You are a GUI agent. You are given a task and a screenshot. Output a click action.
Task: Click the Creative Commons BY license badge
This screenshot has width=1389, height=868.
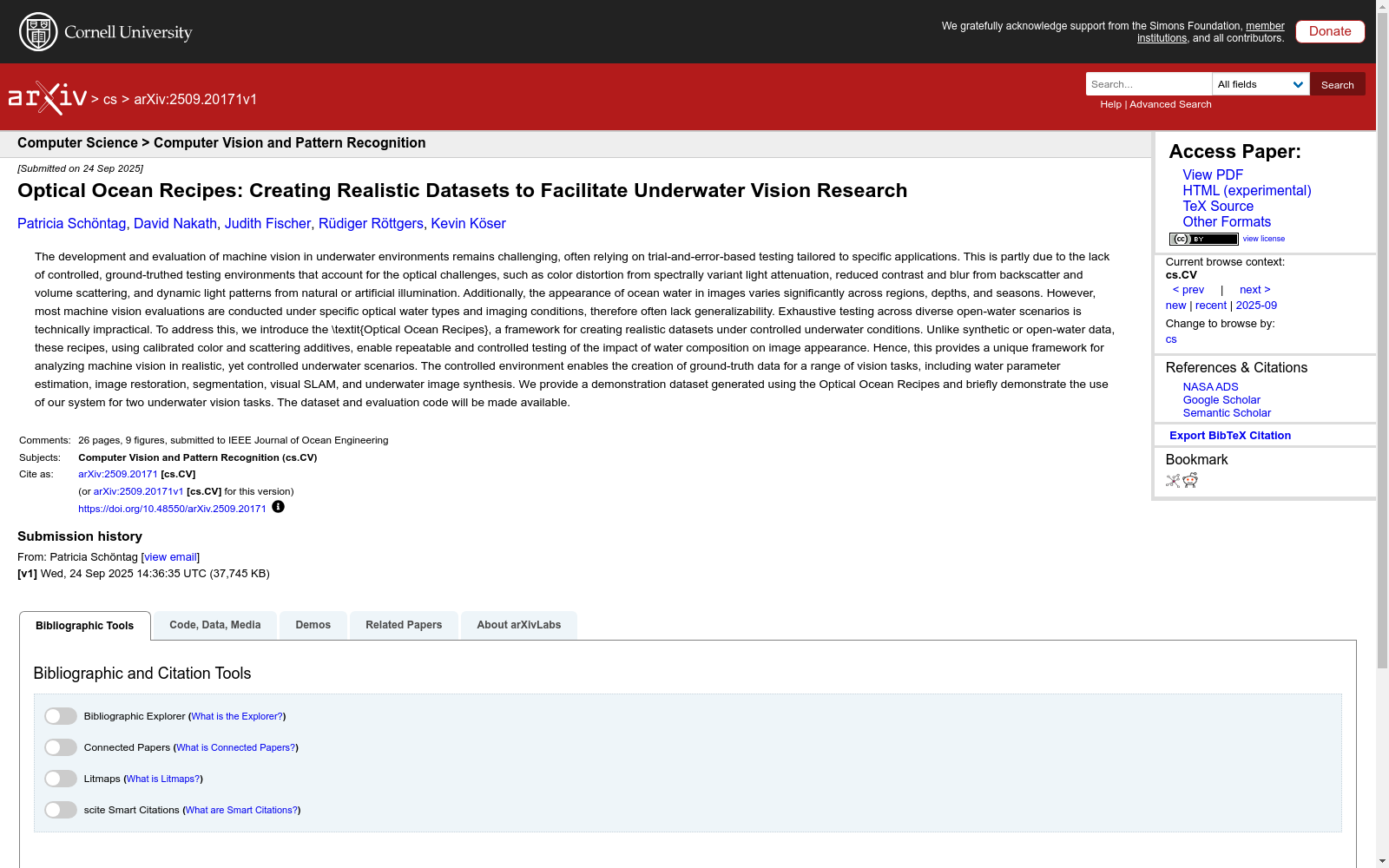(x=1203, y=239)
